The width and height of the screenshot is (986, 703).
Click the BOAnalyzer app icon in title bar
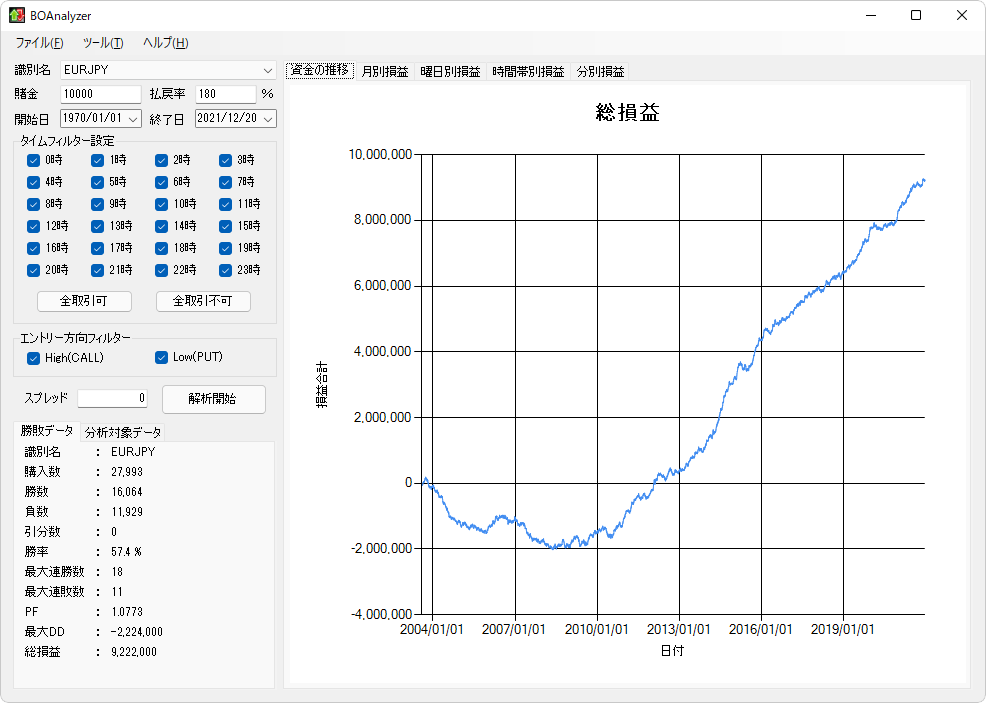pyautogui.click(x=16, y=15)
